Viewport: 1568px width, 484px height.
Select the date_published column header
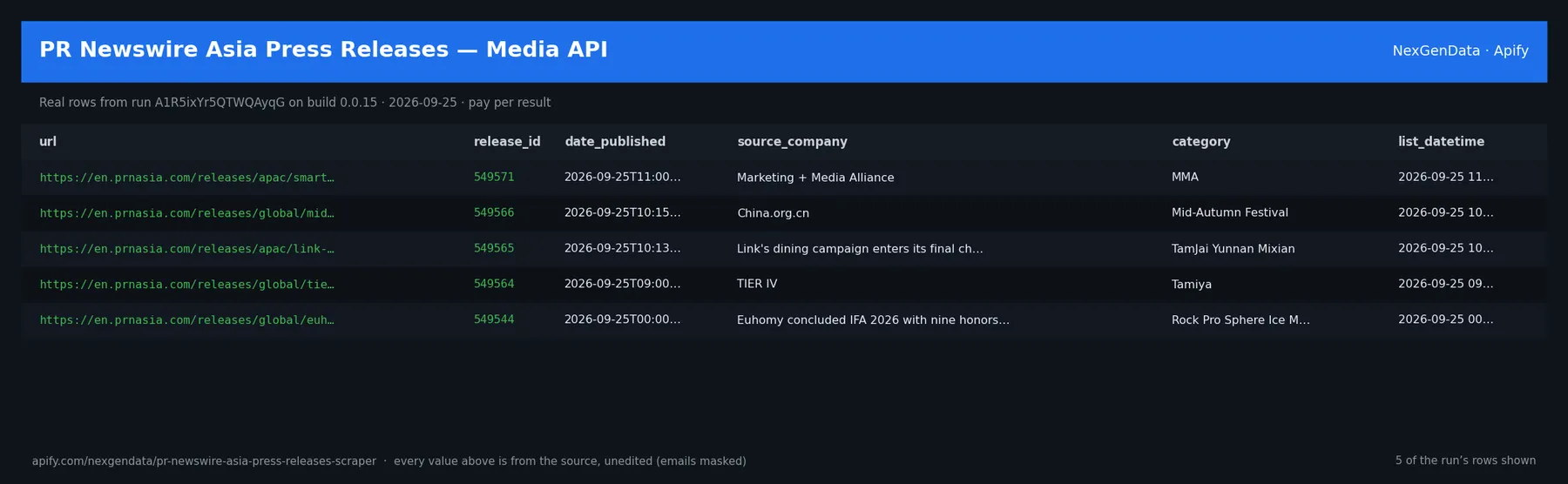pos(615,142)
